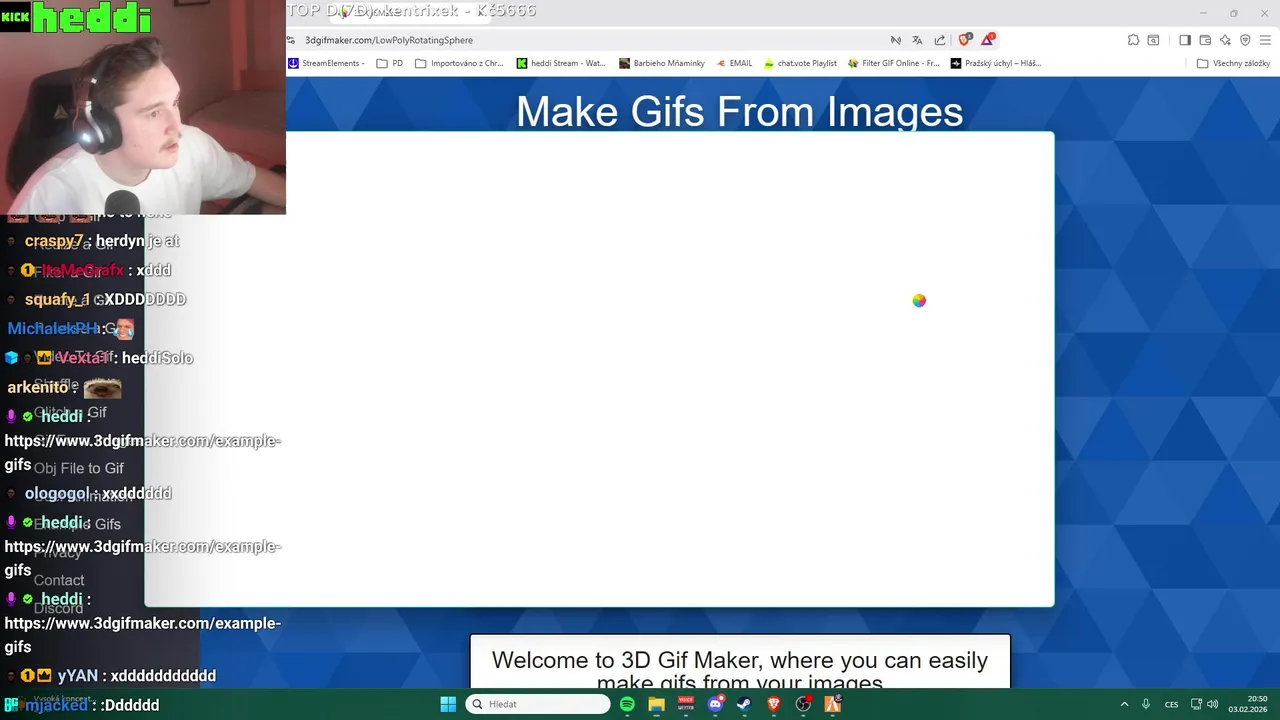Show hidden system tray icons chevron
The image size is (1280, 720).
coord(1124,704)
